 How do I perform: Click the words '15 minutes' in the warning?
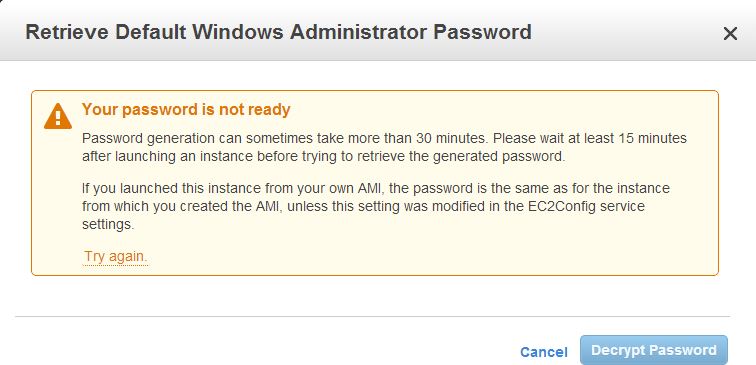[655, 138]
